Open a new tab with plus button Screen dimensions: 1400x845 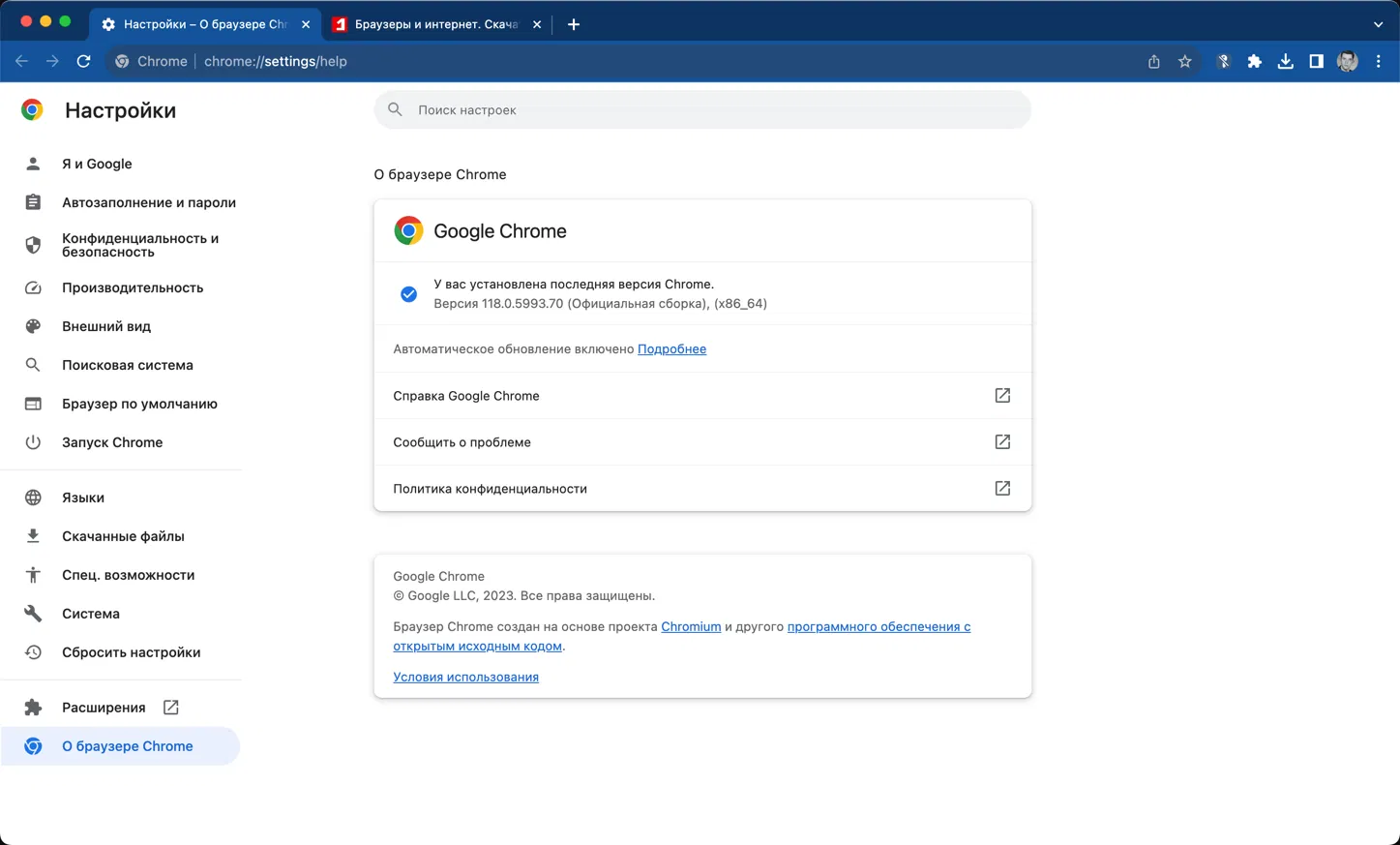pyautogui.click(x=574, y=24)
